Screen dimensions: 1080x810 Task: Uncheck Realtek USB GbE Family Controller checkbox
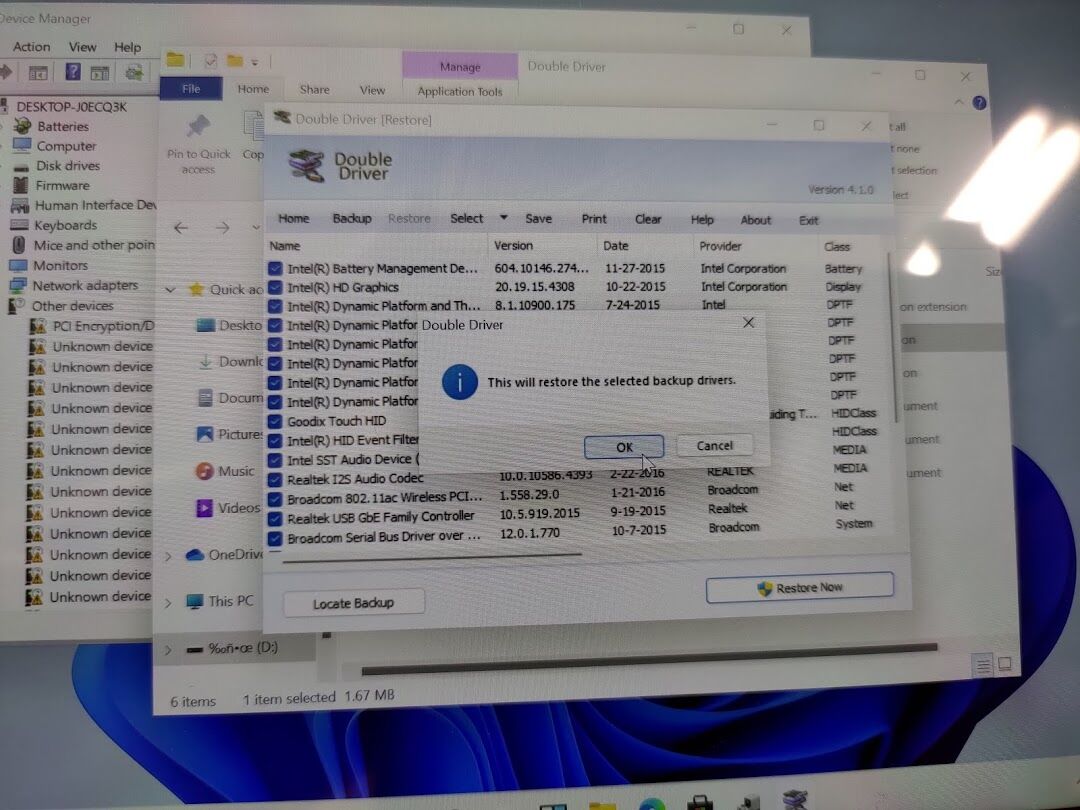pos(275,518)
